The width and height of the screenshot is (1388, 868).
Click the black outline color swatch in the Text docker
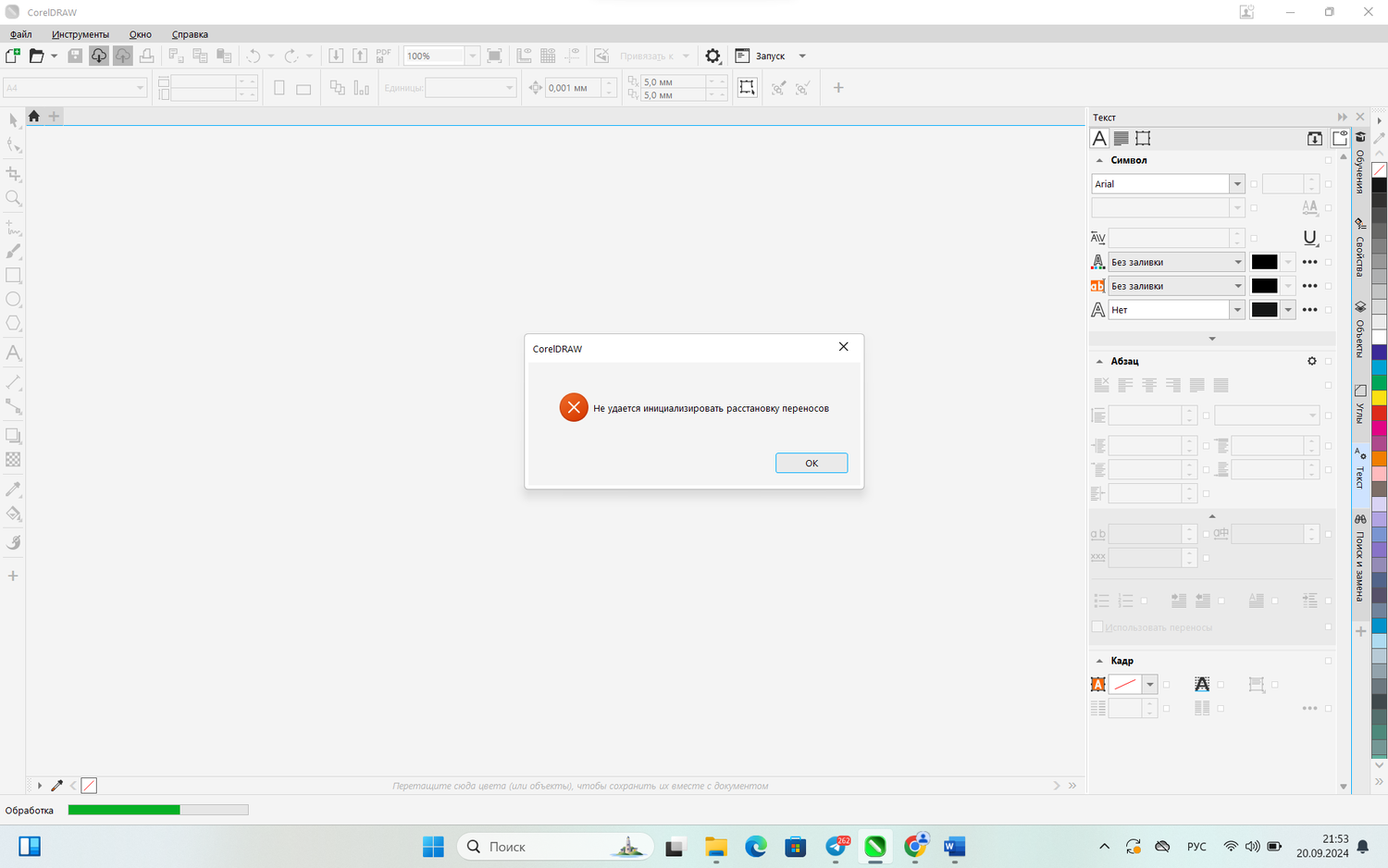pos(1264,310)
